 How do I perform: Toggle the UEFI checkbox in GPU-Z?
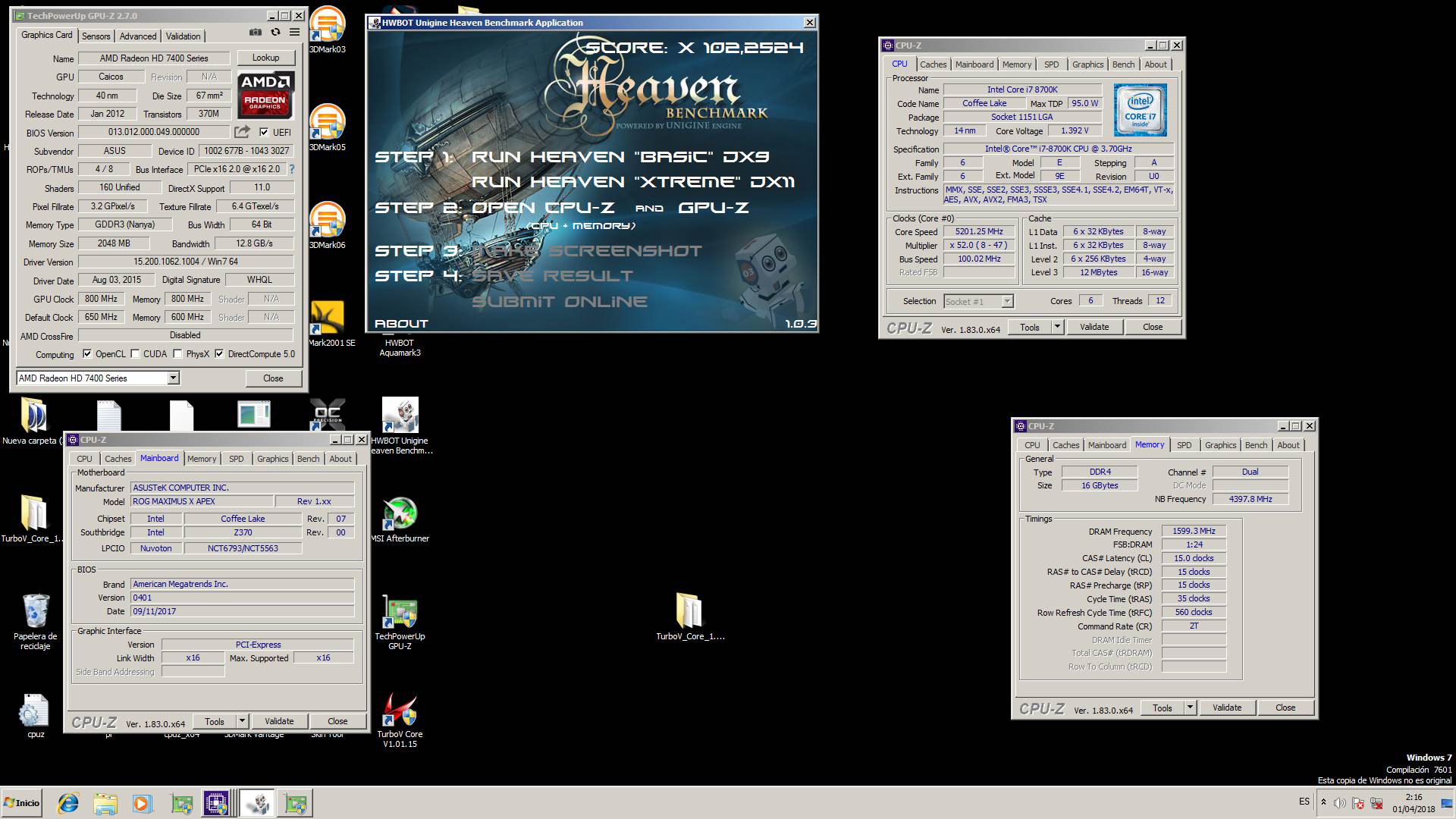pyautogui.click(x=264, y=132)
